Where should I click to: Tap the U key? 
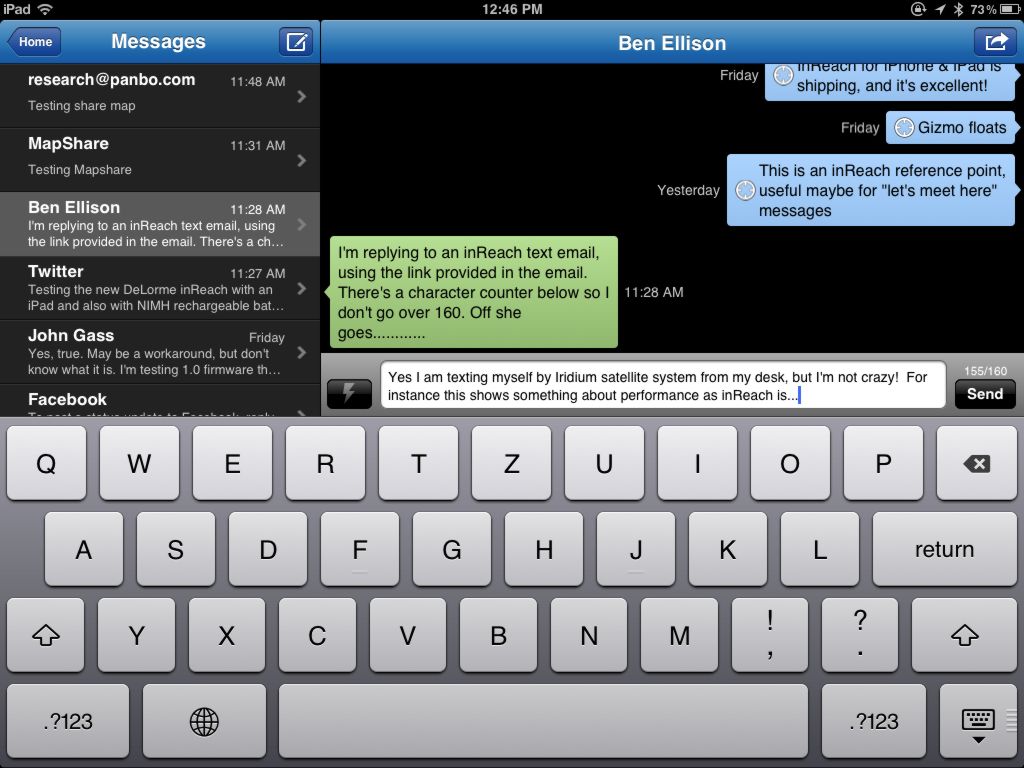[x=604, y=464]
